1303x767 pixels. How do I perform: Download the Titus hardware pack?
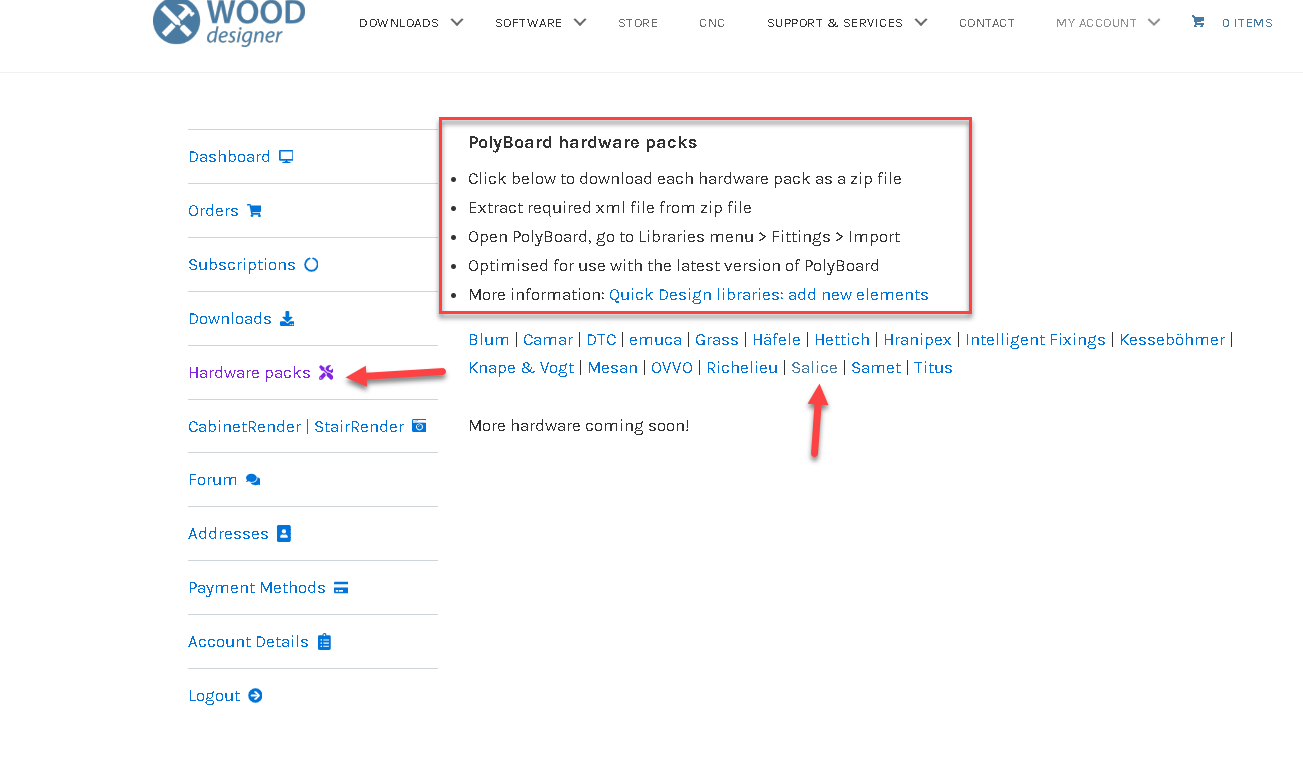933,368
